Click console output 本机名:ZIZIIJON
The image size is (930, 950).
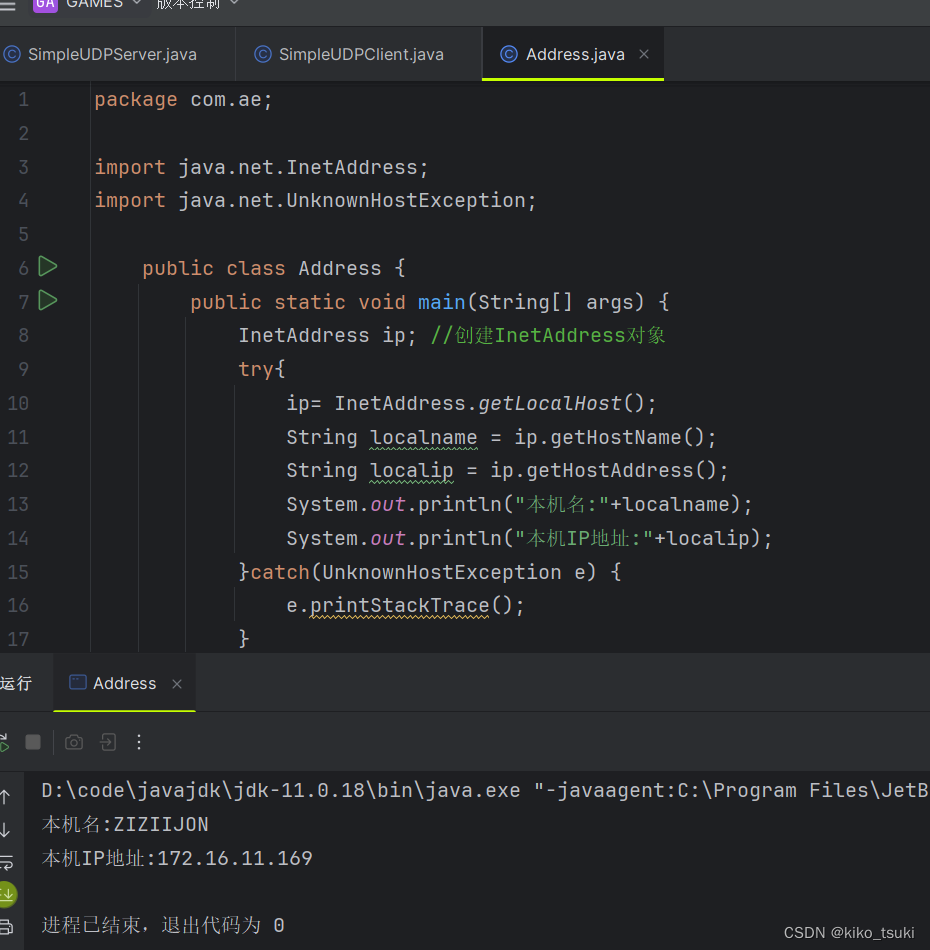point(125,824)
